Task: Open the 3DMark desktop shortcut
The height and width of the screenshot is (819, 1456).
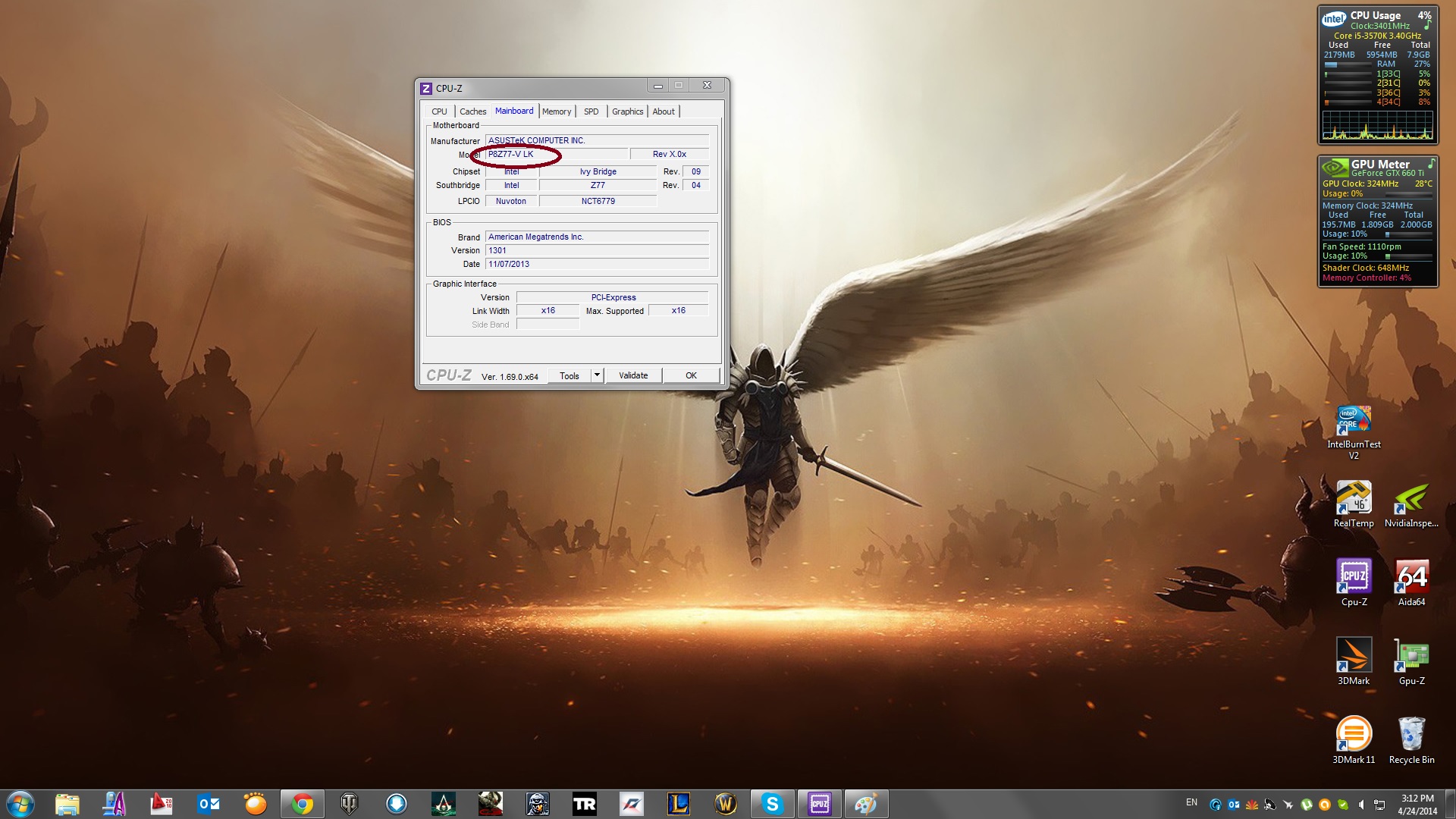Action: tap(1354, 661)
